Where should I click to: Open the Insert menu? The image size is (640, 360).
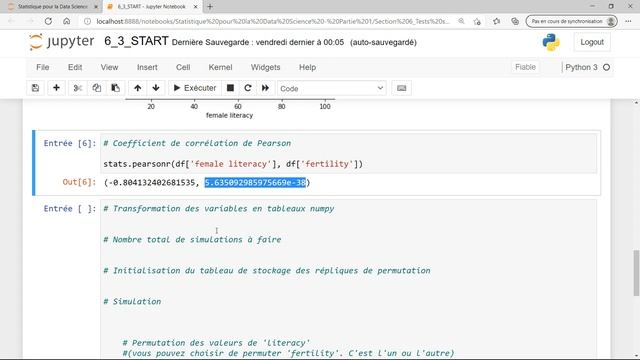coord(147,67)
